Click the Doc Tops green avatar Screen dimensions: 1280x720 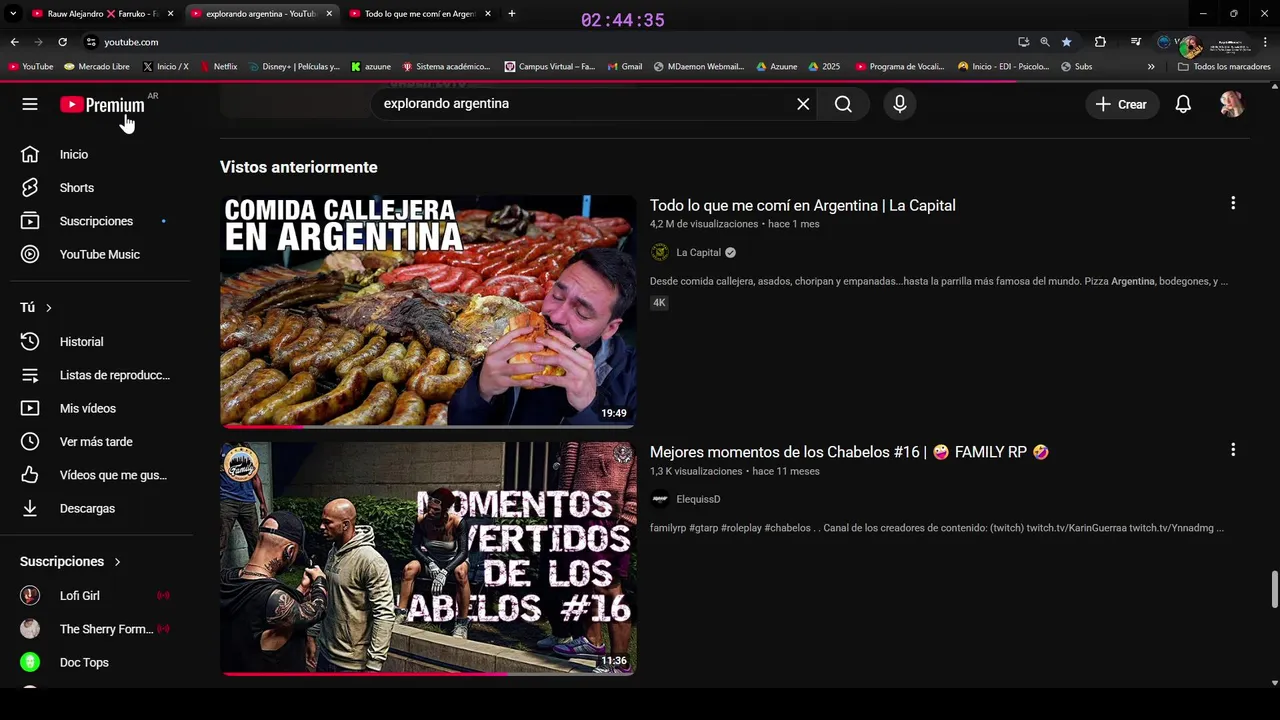(30, 662)
